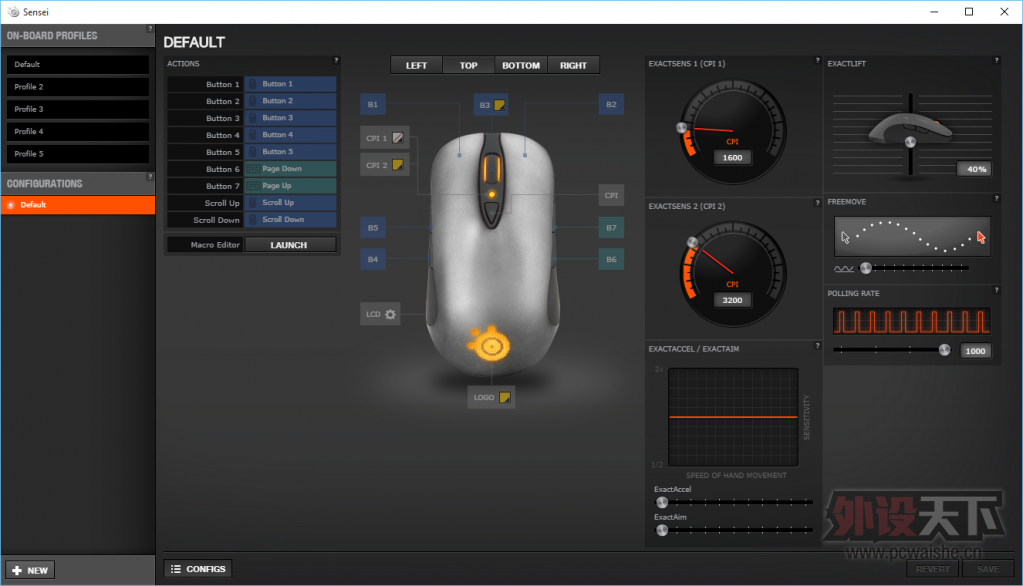Select the Default configuration radio entry
This screenshot has width=1023, height=586.
pyautogui.click(x=78, y=205)
